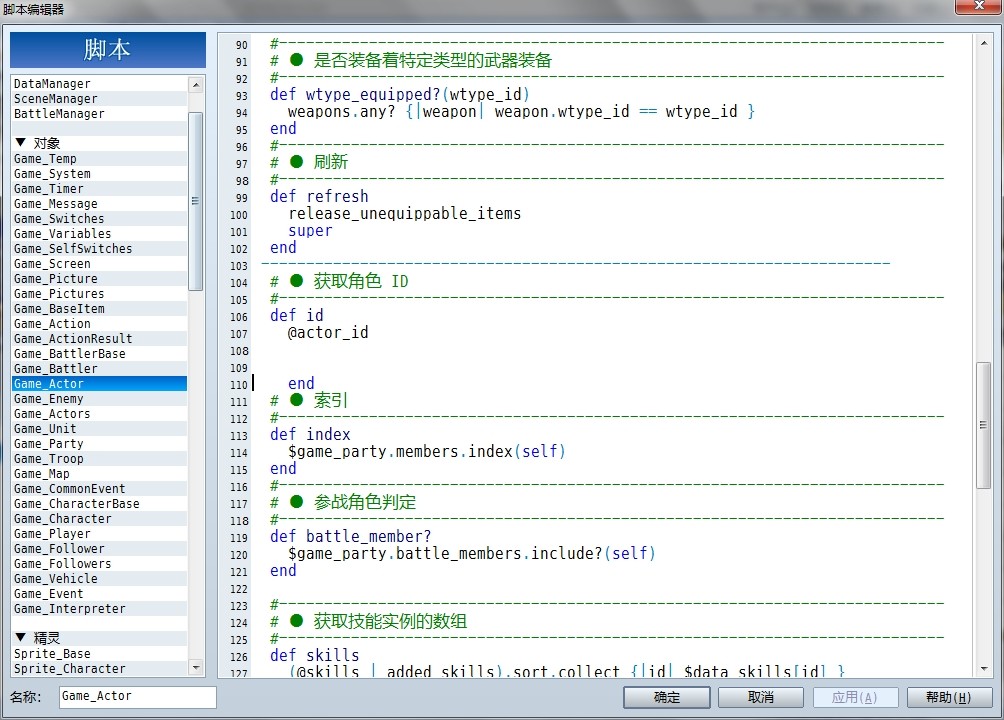Screen dimensions: 1004x720
Task: Click the 取消 cancel button
Action: click(761, 698)
